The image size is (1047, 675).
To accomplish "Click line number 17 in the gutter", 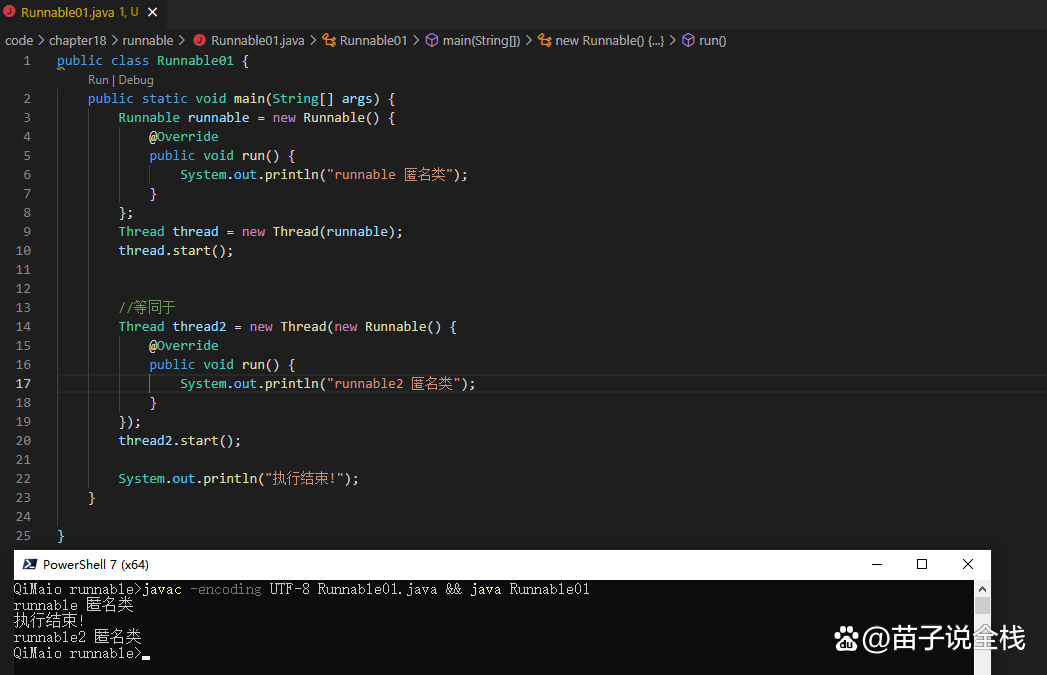I will coord(23,383).
